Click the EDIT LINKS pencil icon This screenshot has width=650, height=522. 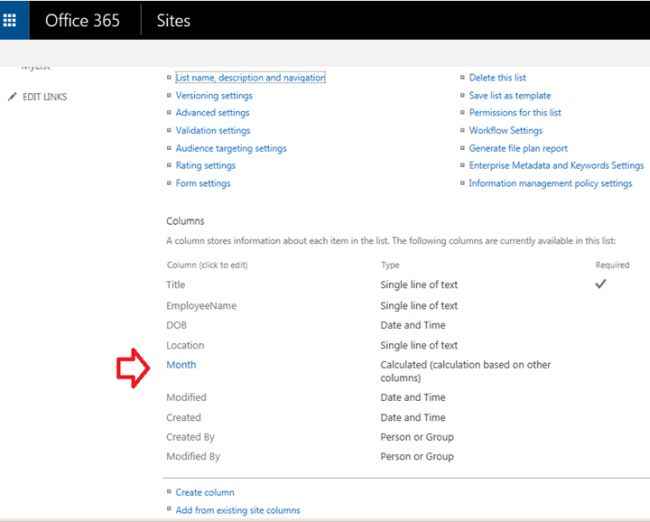click(x=12, y=97)
